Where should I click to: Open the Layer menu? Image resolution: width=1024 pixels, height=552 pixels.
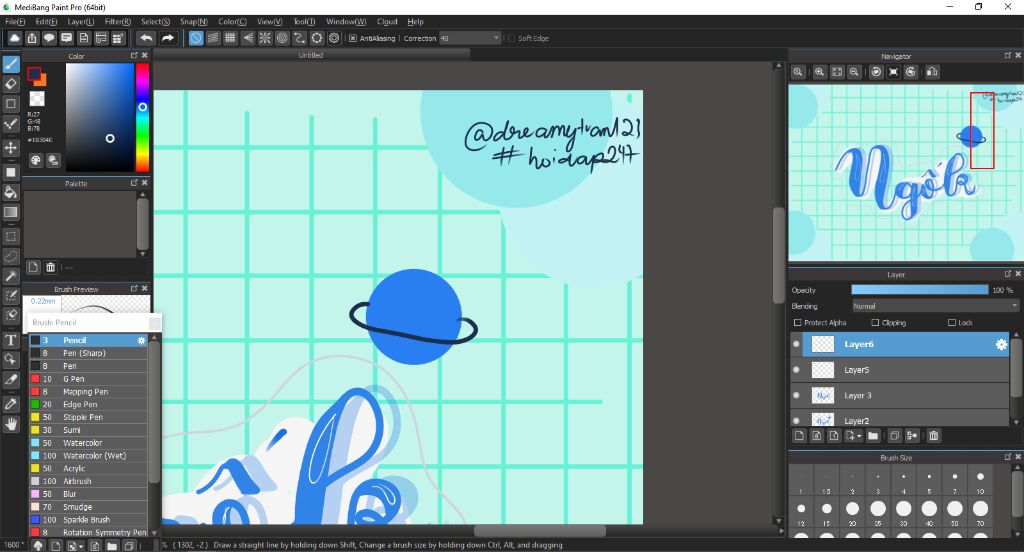click(80, 22)
